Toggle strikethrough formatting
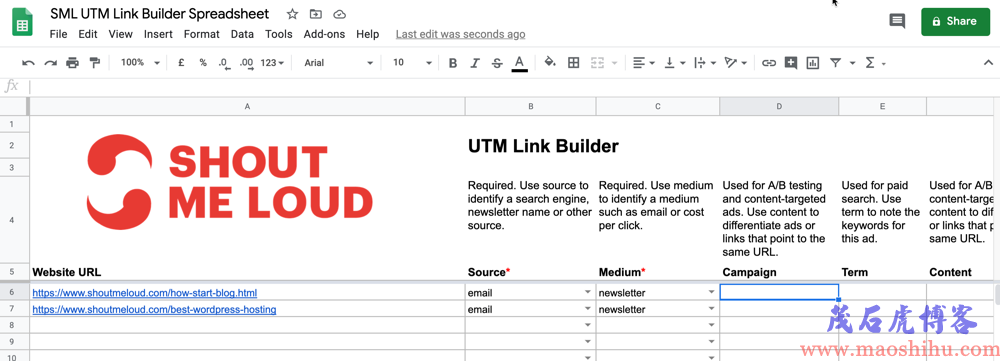The height and width of the screenshot is (361, 1000). coord(497,63)
